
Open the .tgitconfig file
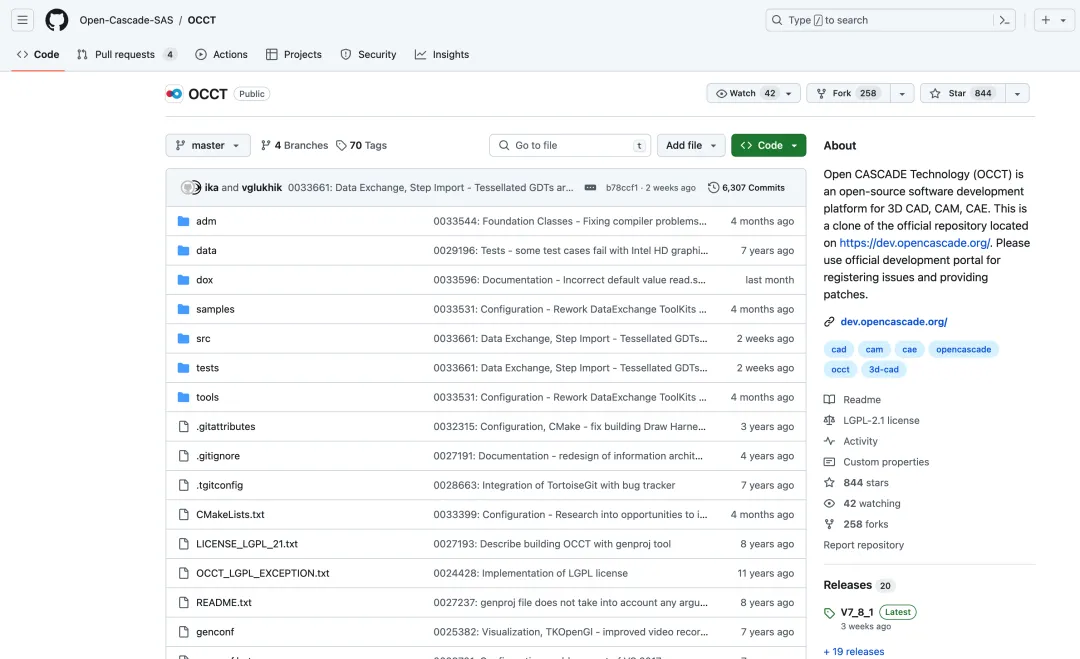click(219, 485)
